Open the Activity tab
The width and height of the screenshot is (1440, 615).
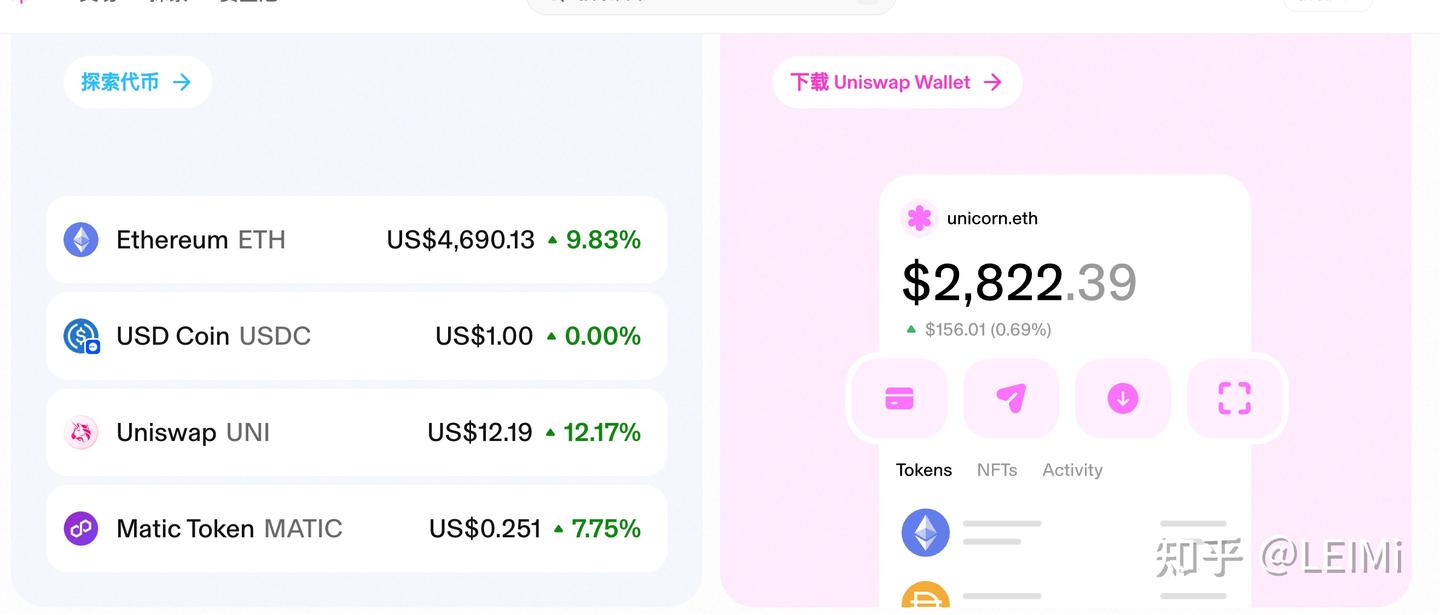coord(1071,469)
